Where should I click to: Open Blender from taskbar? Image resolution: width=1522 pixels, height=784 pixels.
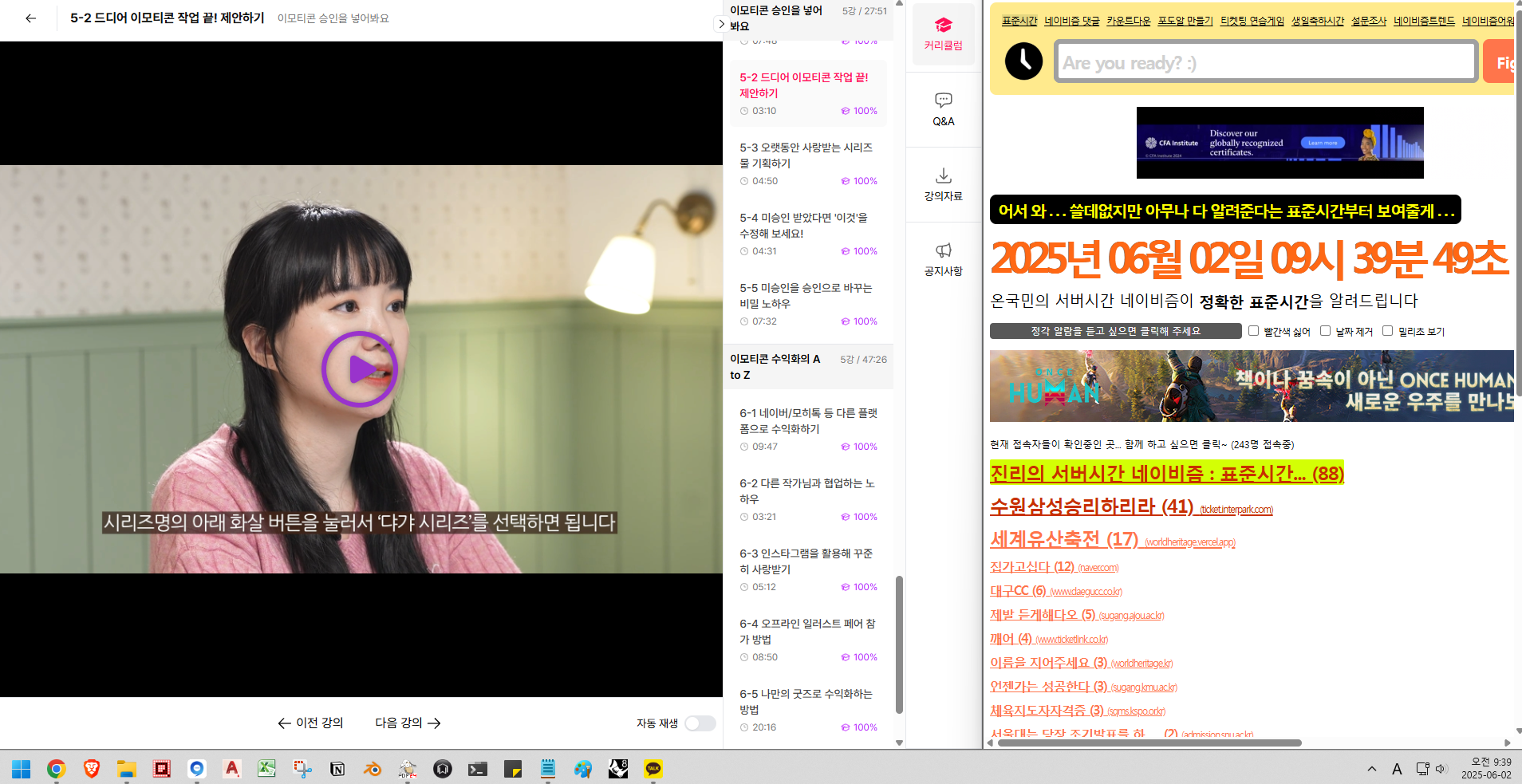[373, 769]
